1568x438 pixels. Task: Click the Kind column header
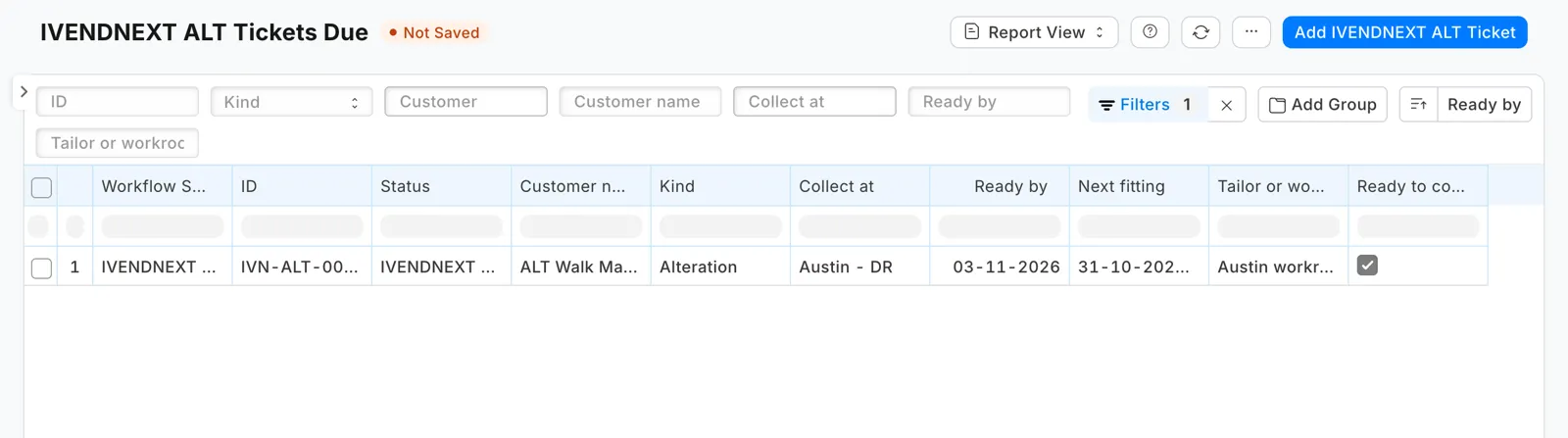click(x=720, y=186)
